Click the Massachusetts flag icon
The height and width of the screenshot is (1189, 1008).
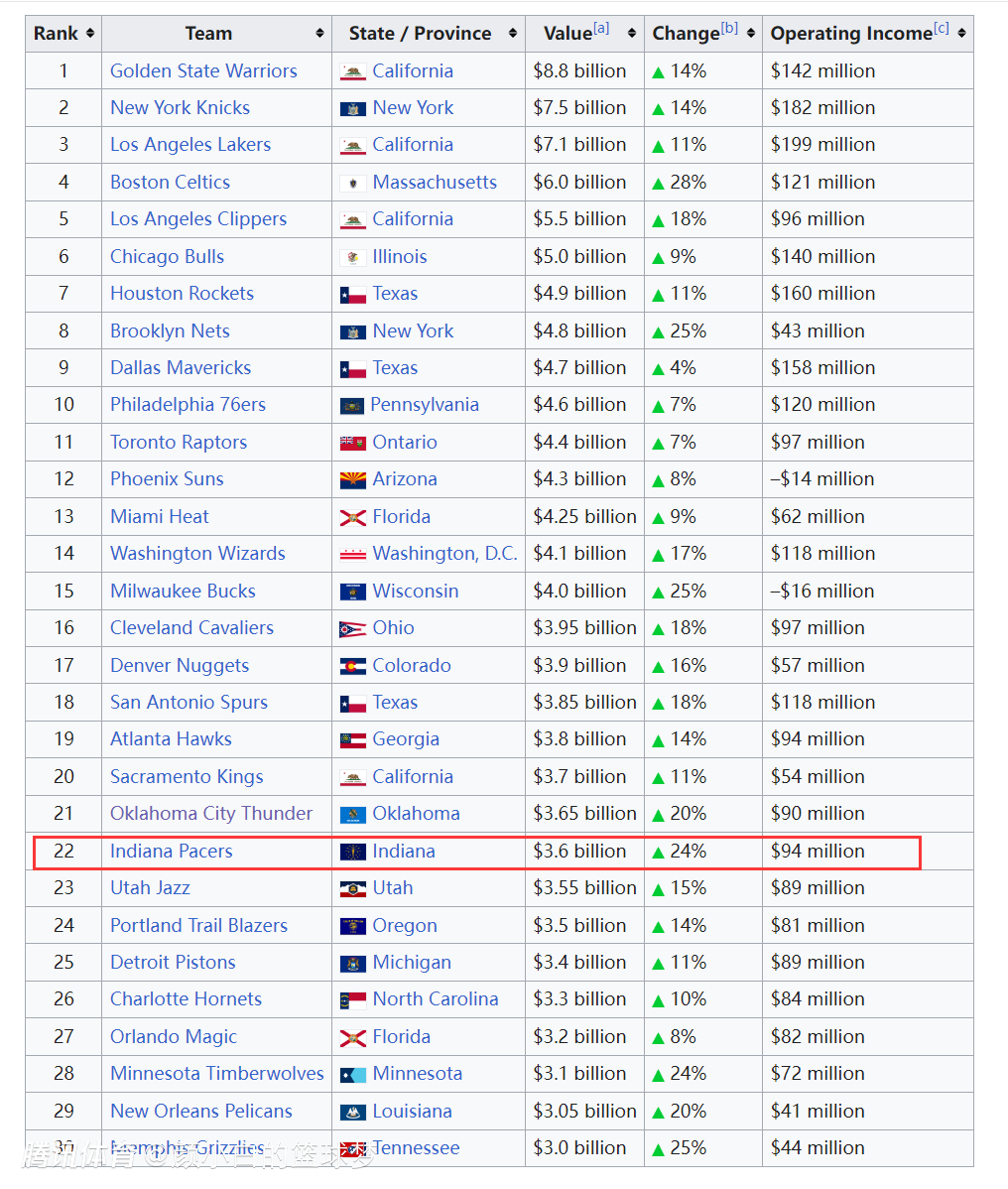[x=353, y=184]
